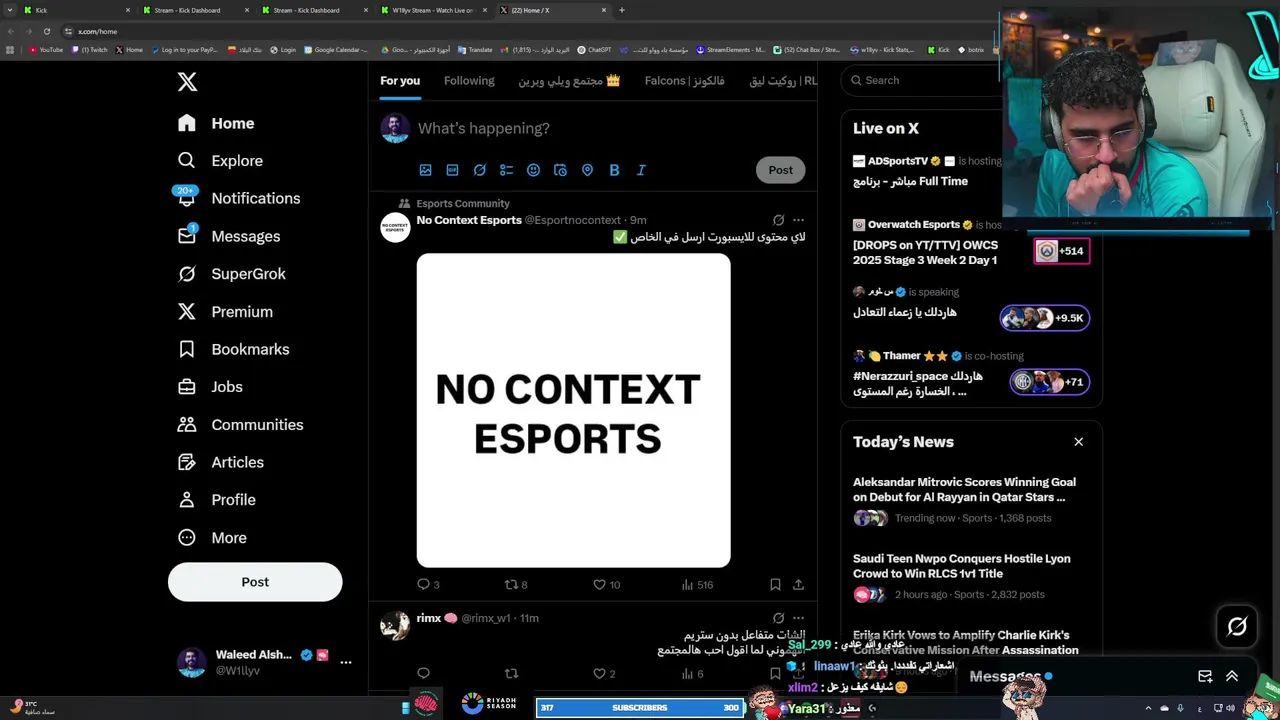
Task: Like the No Context Esports post
Action: pos(606,584)
